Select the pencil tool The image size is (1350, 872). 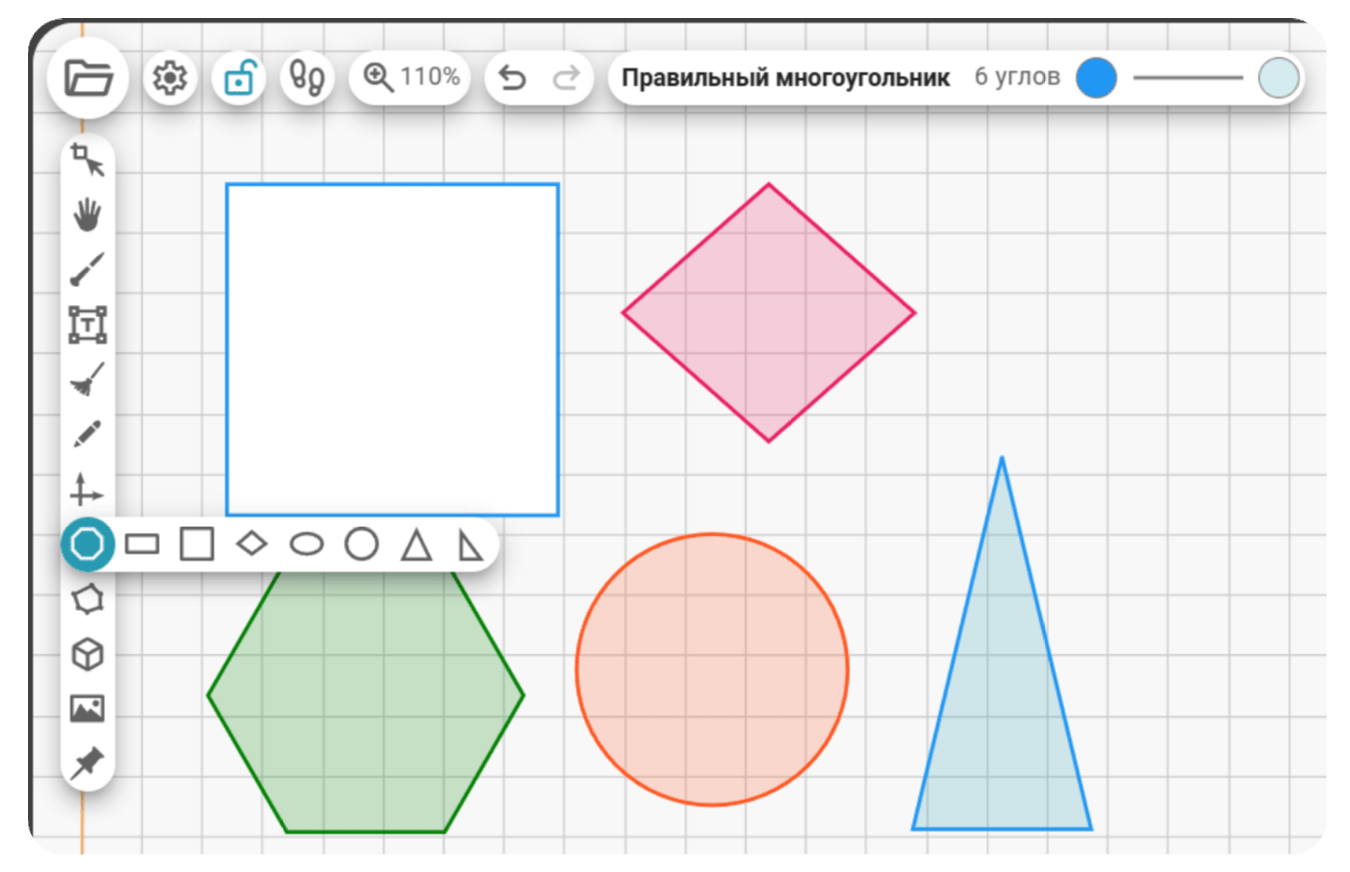[88, 435]
